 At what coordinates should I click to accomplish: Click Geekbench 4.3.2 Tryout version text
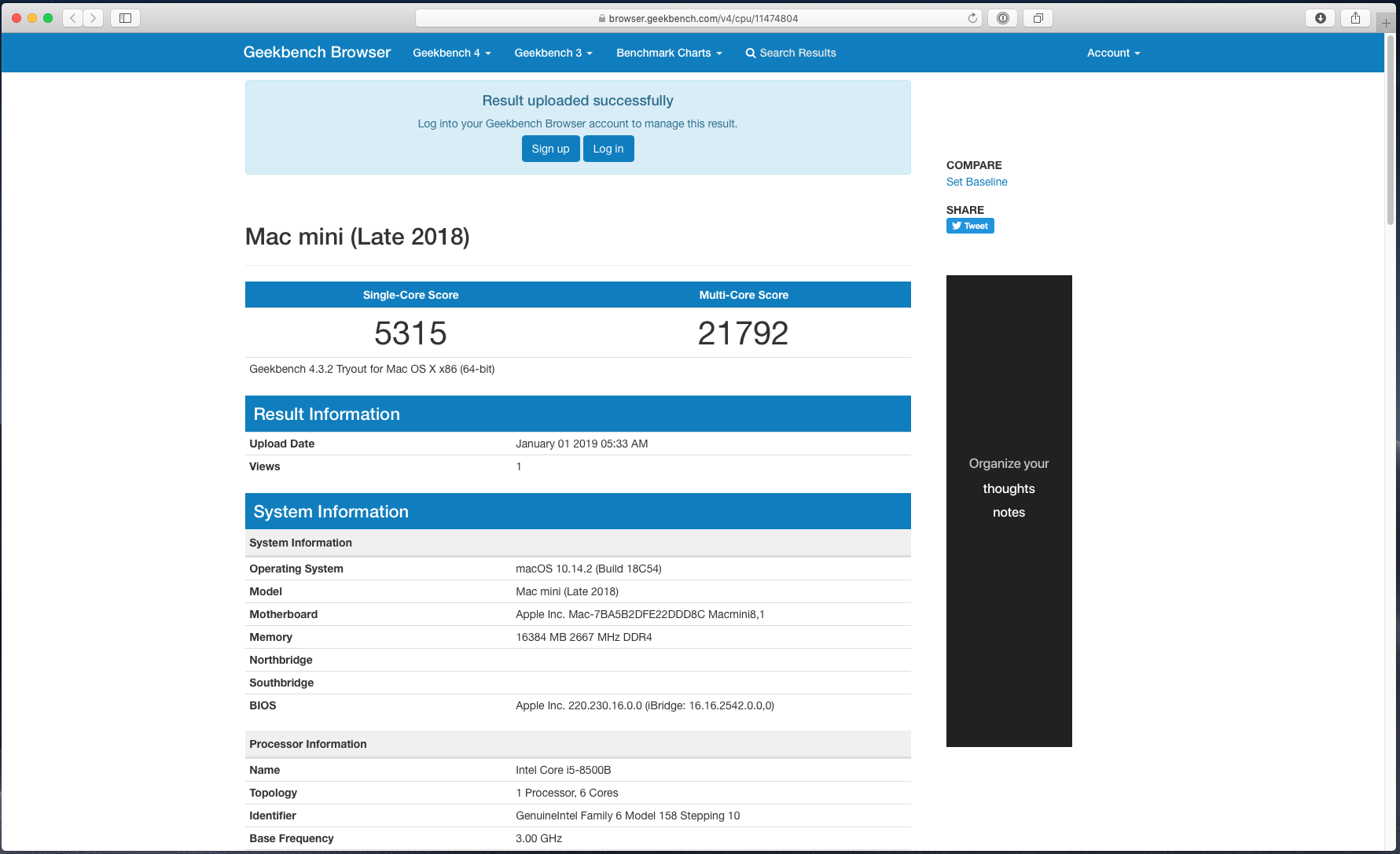[372, 369]
